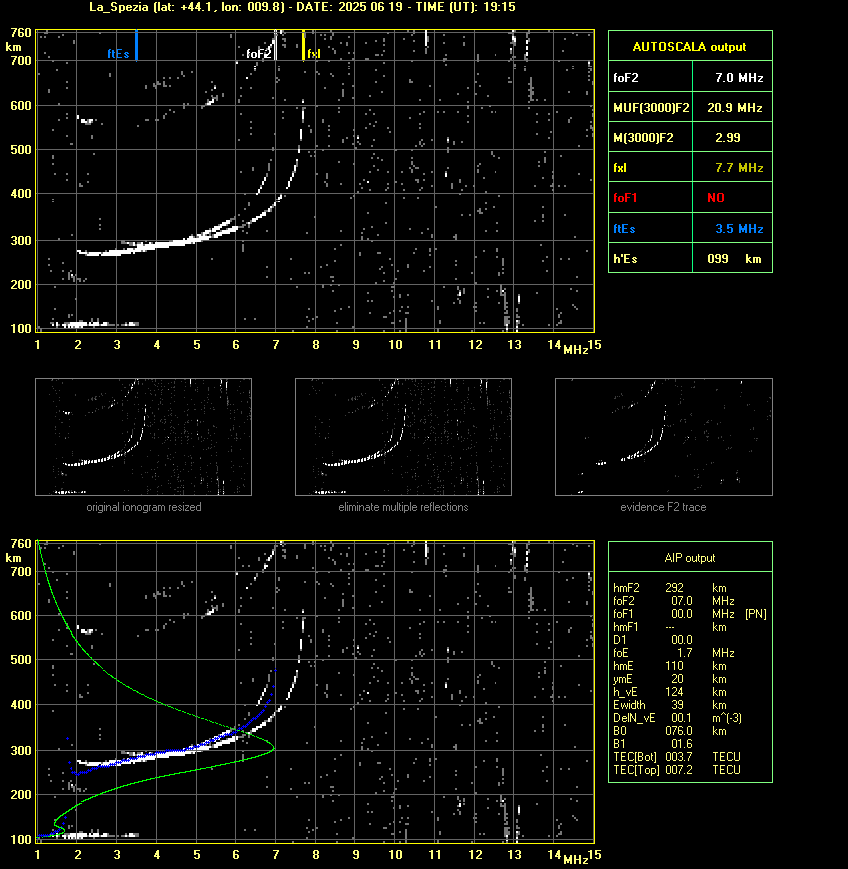Select the AUTOSCALA output header
848x869 pixels.
point(690,47)
